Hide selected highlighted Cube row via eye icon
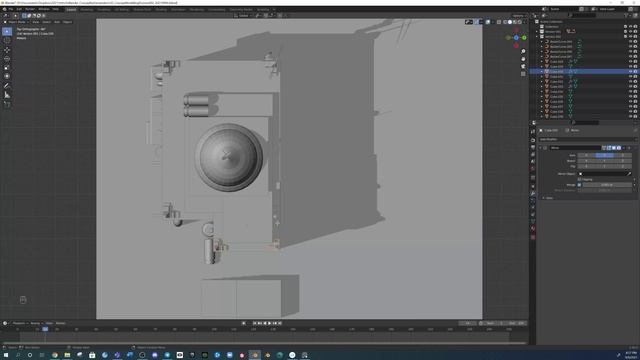The height and width of the screenshot is (360, 640). click(x=630, y=71)
